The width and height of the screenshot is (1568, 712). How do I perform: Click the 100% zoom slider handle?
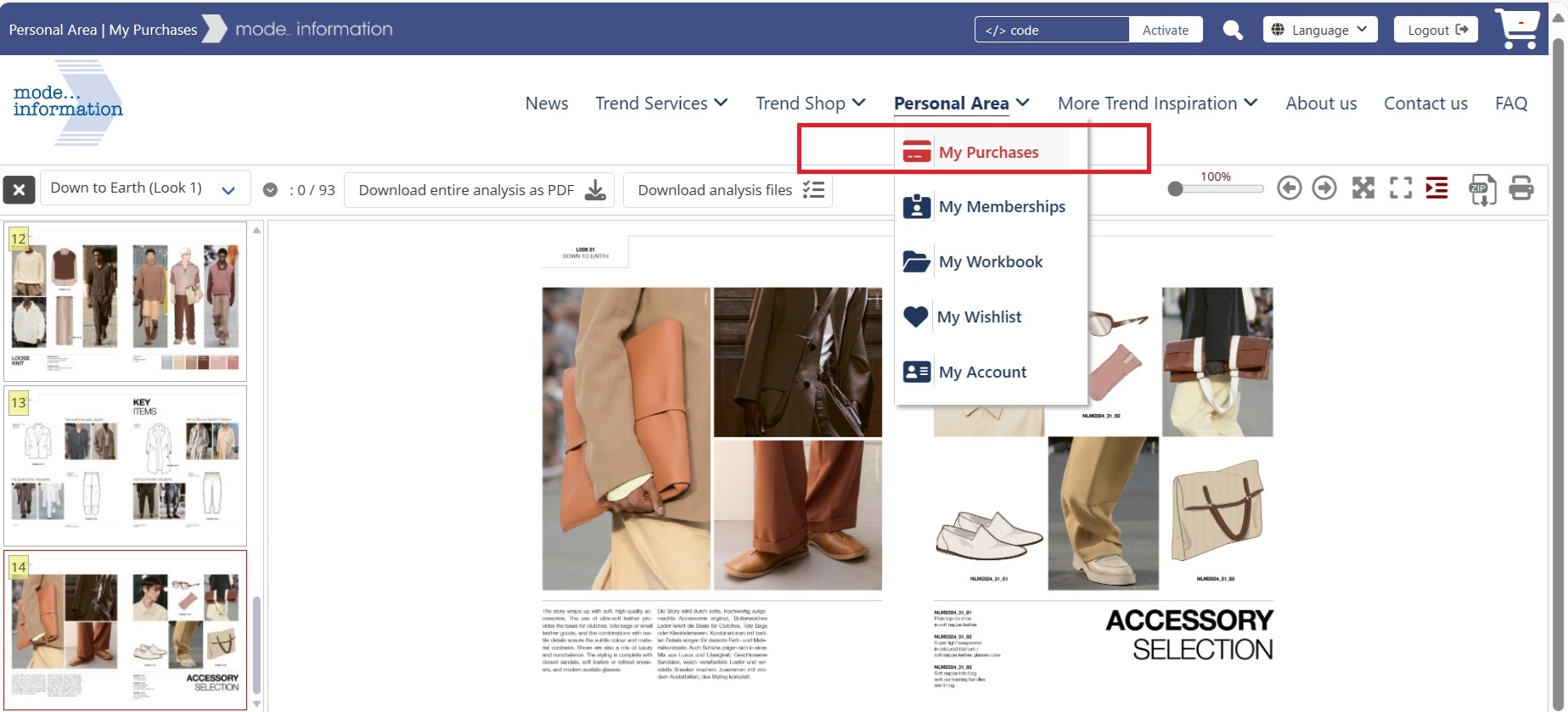coord(1175,189)
